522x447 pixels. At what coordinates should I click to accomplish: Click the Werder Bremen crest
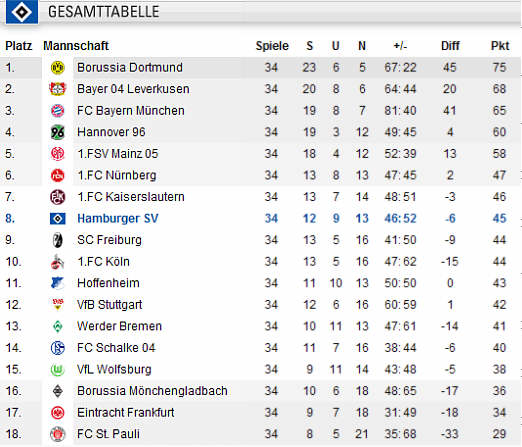tap(58, 326)
